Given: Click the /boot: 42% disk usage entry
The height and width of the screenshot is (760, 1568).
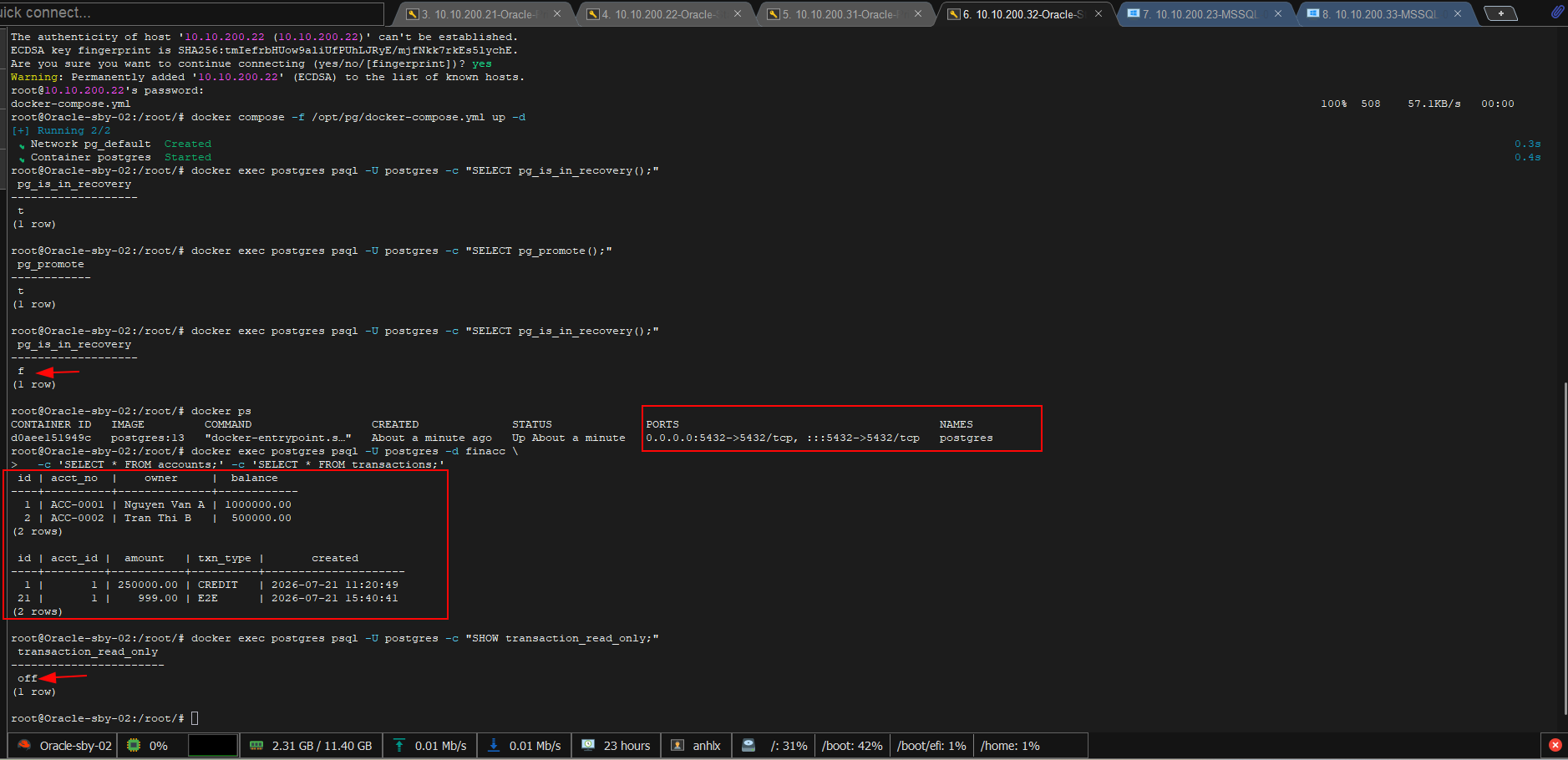Looking at the screenshot, I should pyautogui.click(x=852, y=746).
